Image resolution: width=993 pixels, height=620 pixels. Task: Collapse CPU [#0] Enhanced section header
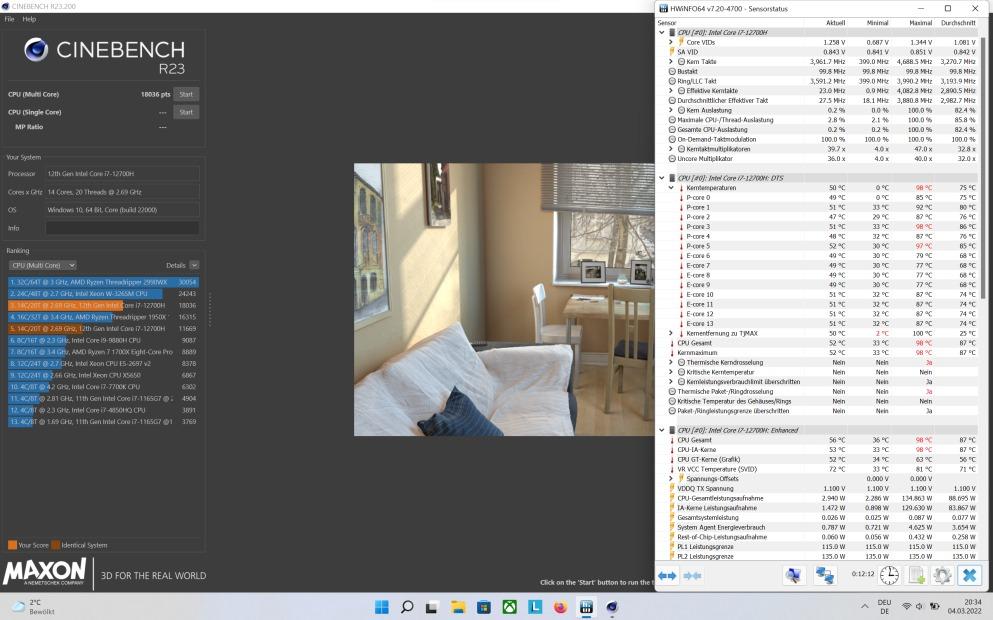point(662,430)
